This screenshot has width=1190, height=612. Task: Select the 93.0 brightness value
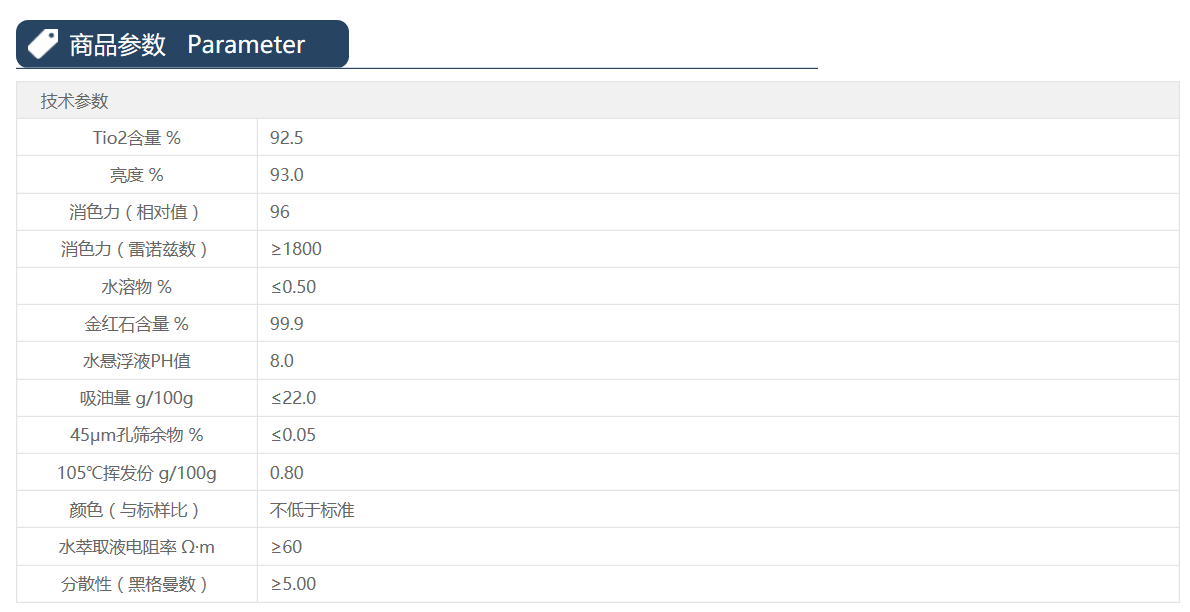pyautogui.click(x=286, y=175)
